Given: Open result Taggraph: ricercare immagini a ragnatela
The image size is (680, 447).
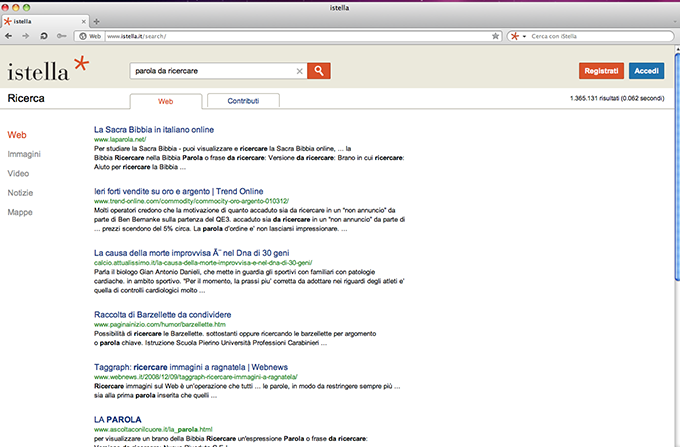Looking at the screenshot, I should point(191,367).
